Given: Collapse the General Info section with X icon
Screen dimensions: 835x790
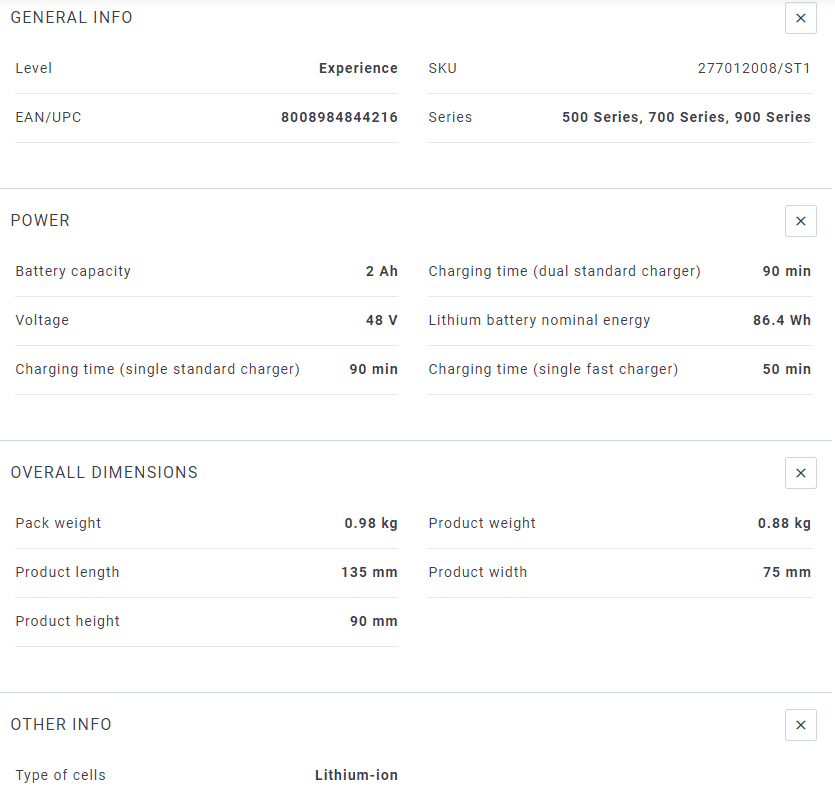Looking at the screenshot, I should 800,18.
